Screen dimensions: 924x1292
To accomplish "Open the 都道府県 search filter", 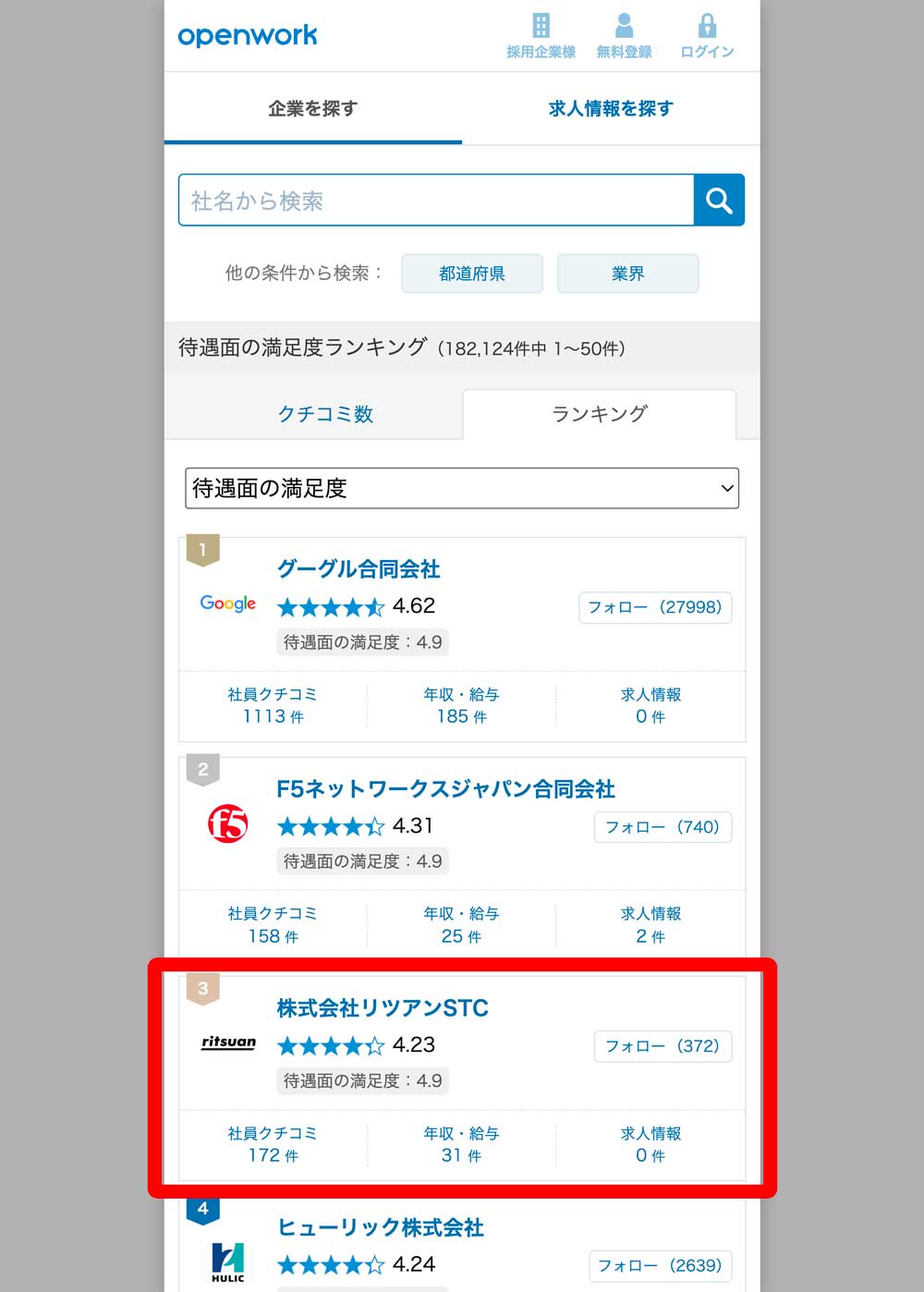I will pos(472,274).
